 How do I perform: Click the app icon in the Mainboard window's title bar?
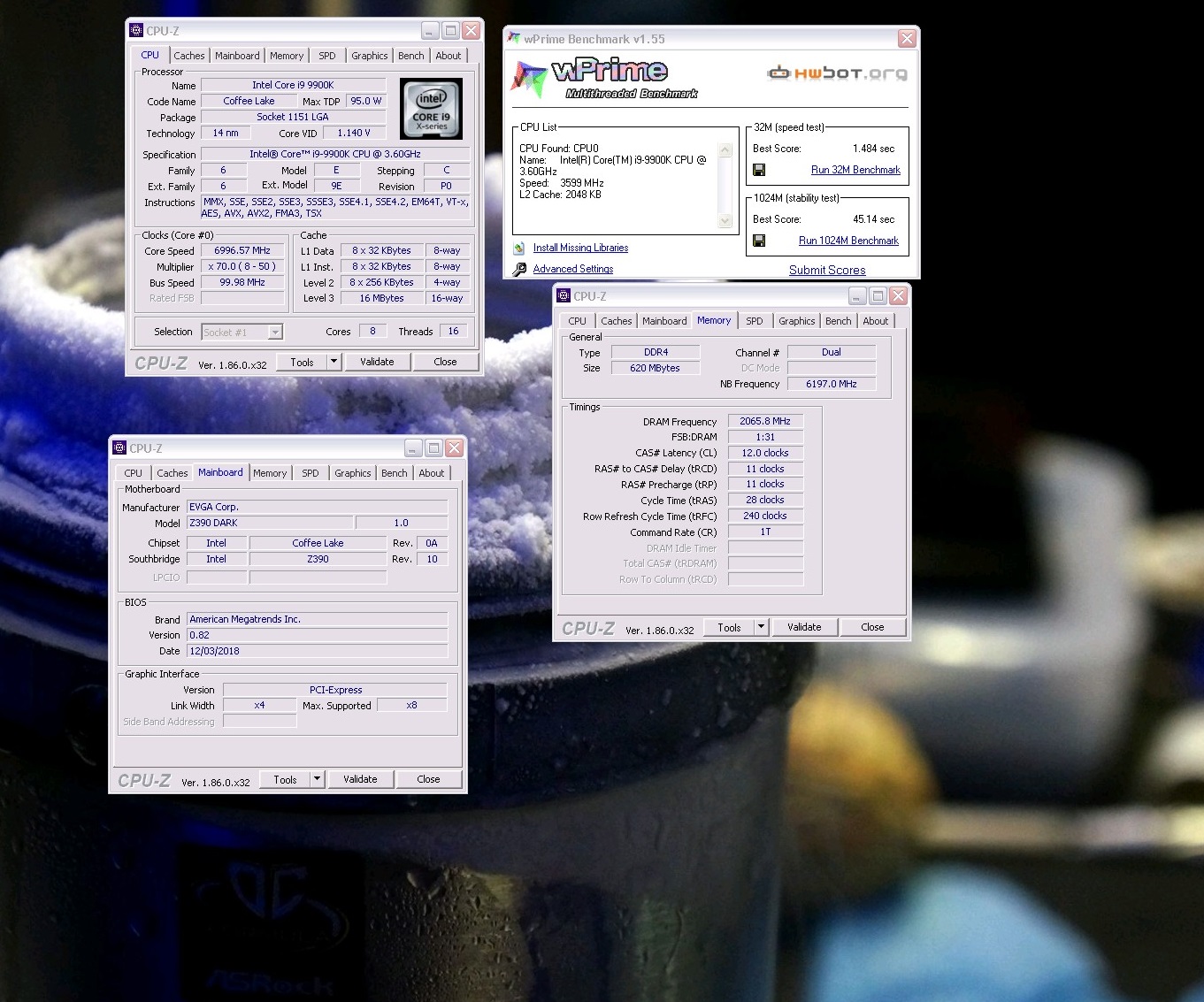[x=119, y=447]
